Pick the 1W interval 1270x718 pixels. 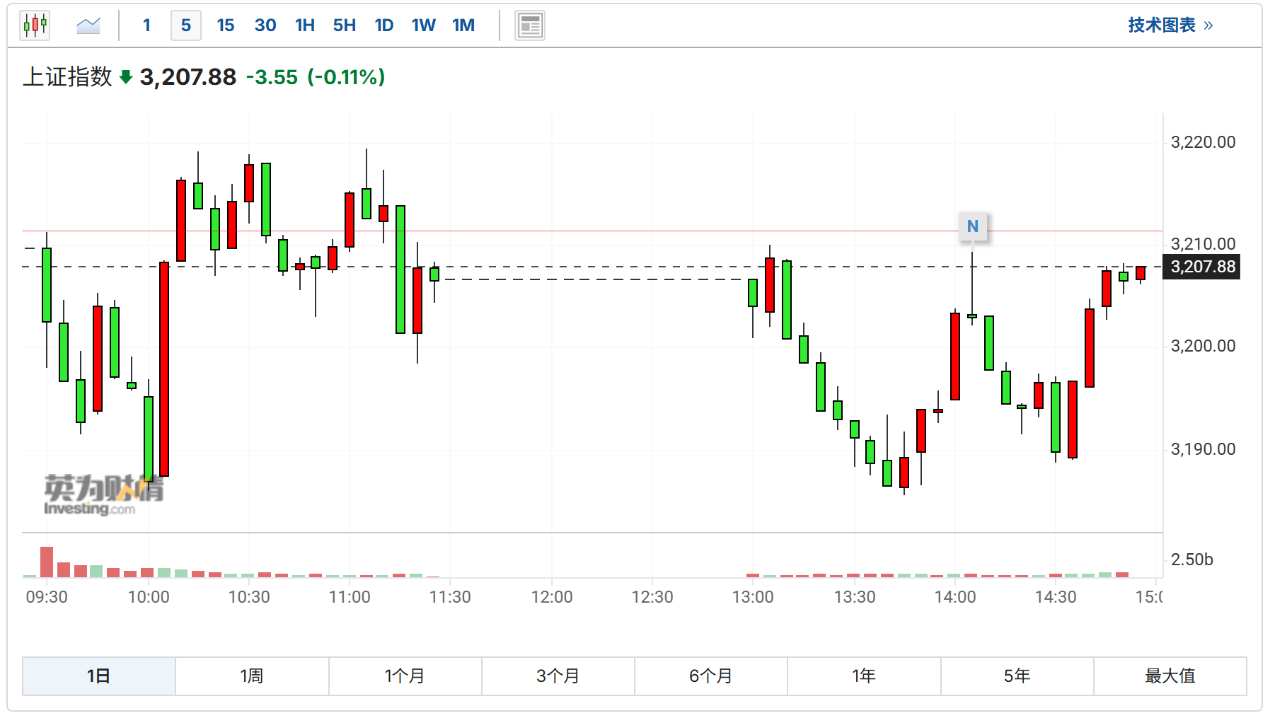pyautogui.click(x=424, y=25)
